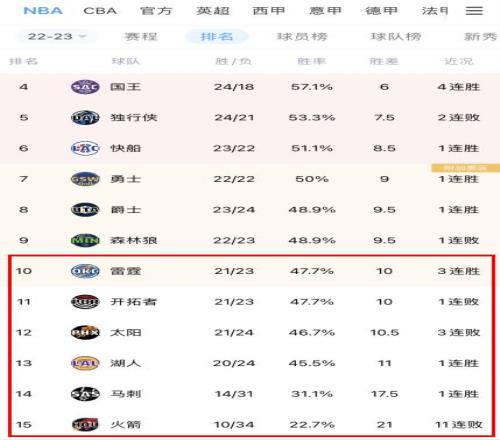500x440 pixels.
Task: Click the Lakers (湖人) team logo
Action: coord(85,363)
